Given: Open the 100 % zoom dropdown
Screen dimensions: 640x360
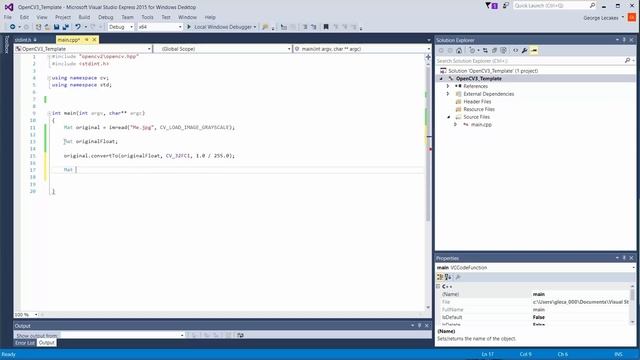Looking at the screenshot, I should pos(36,315).
